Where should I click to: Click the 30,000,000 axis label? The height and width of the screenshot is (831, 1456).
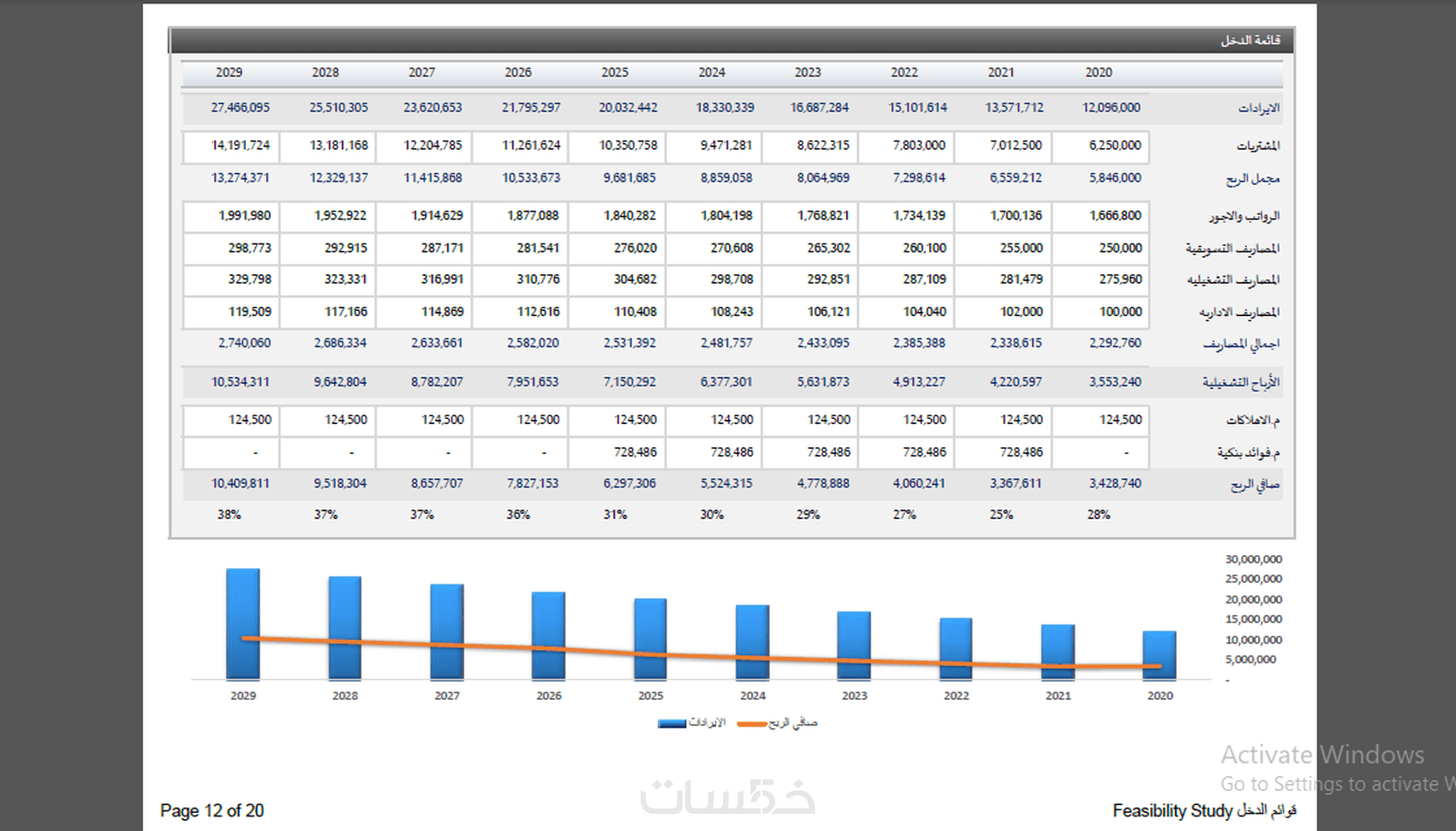pyautogui.click(x=1253, y=559)
